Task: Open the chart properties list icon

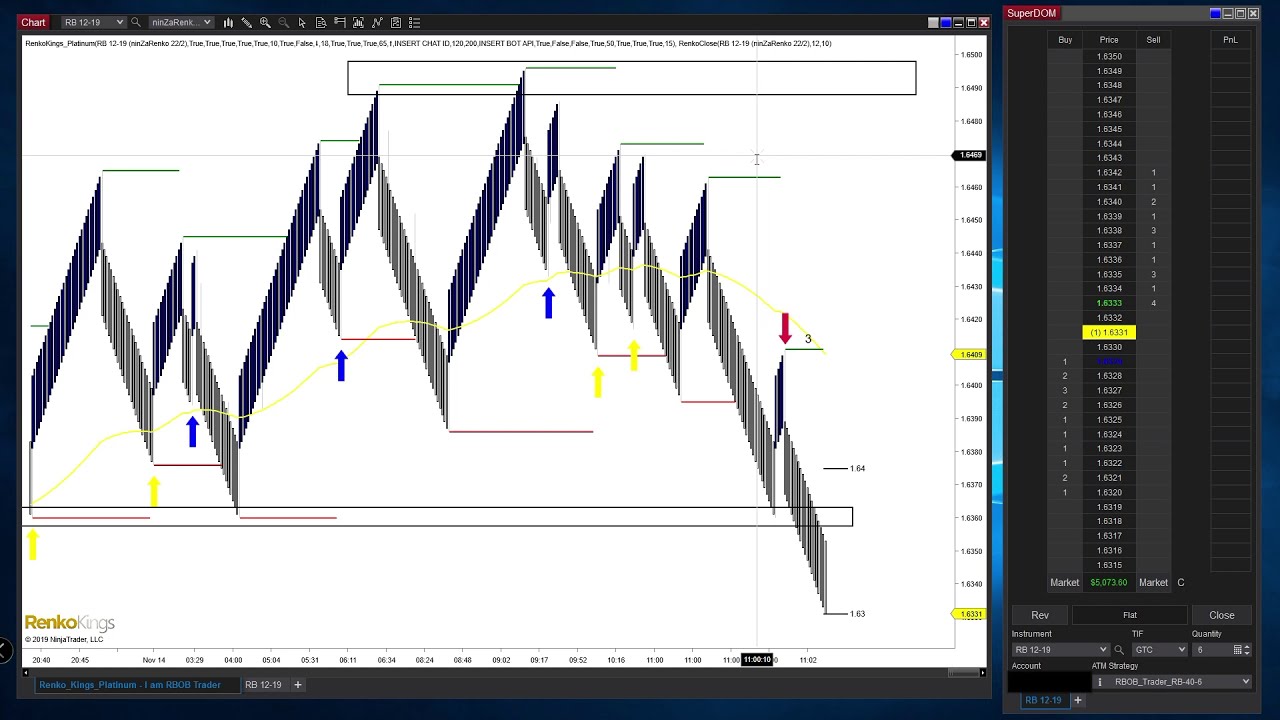Action: pos(414,22)
